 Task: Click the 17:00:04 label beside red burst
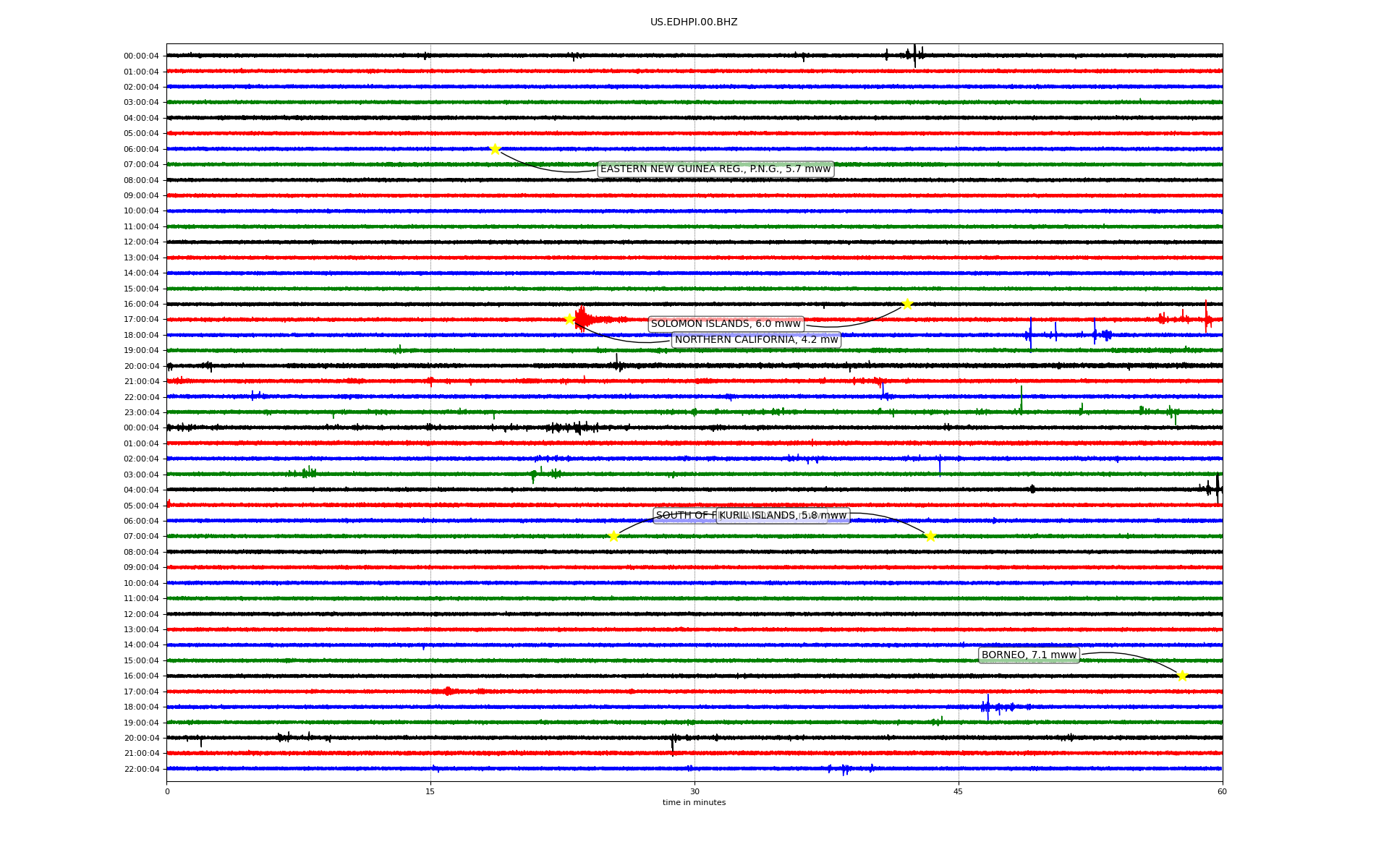[x=141, y=320]
